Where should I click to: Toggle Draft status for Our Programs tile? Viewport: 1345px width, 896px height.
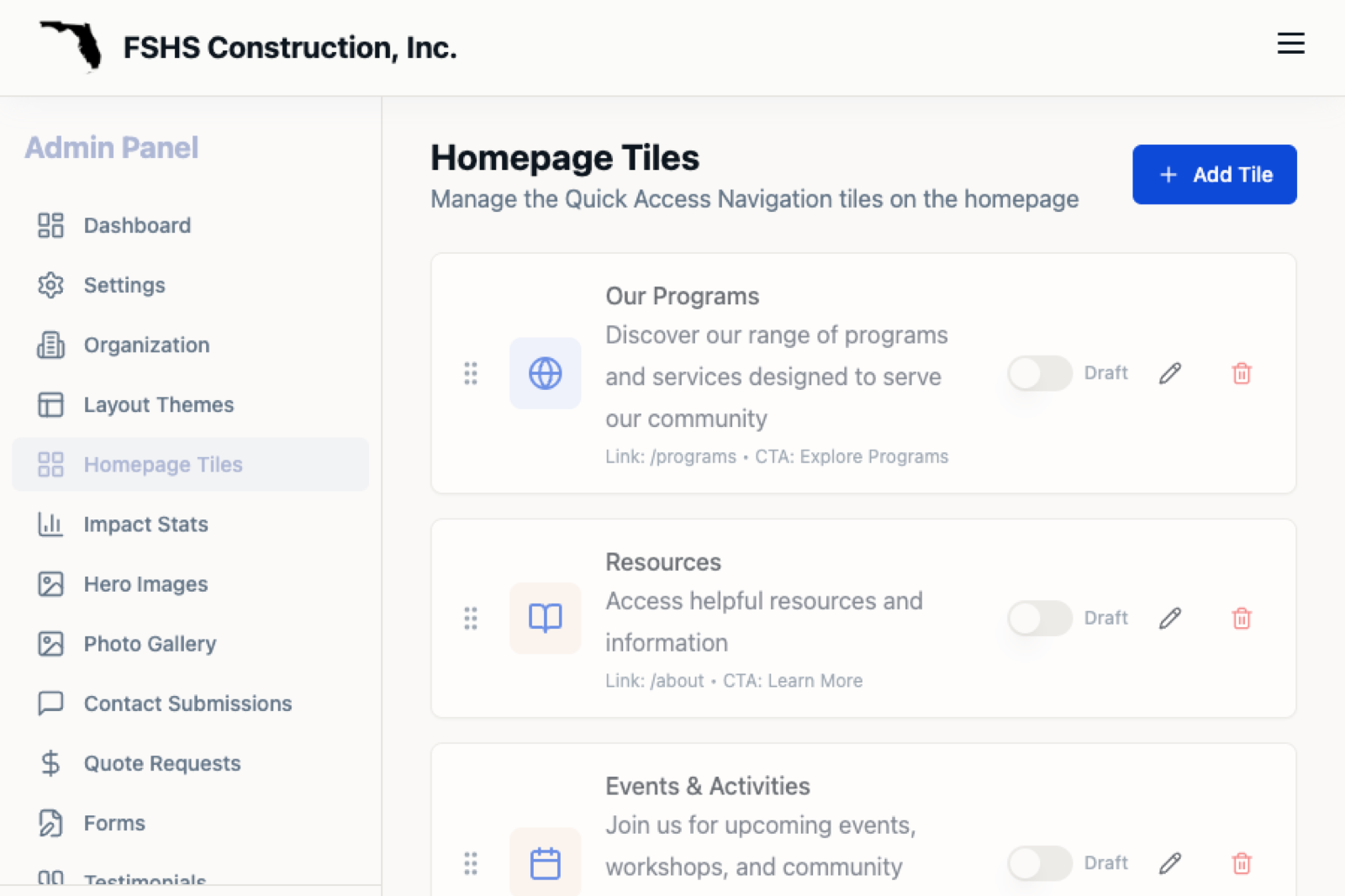(x=1039, y=373)
